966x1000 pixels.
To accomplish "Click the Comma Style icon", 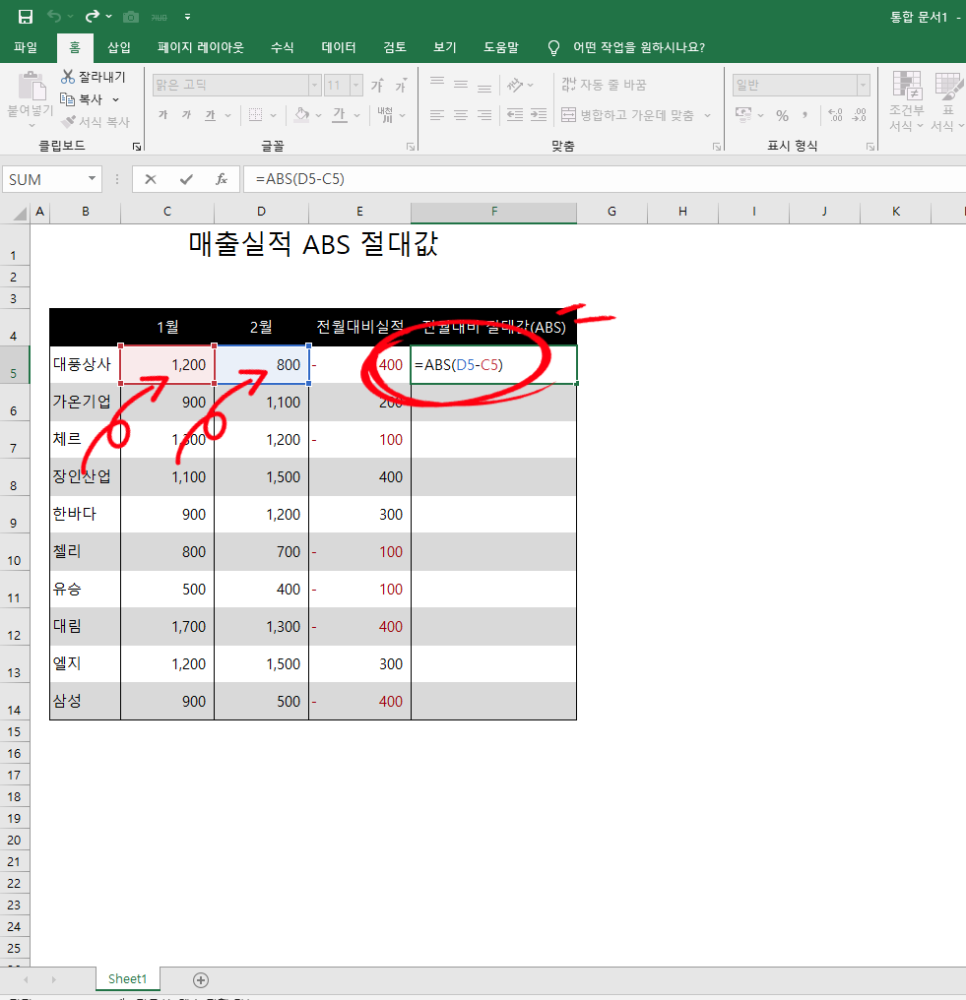I will pyautogui.click(x=805, y=115).
